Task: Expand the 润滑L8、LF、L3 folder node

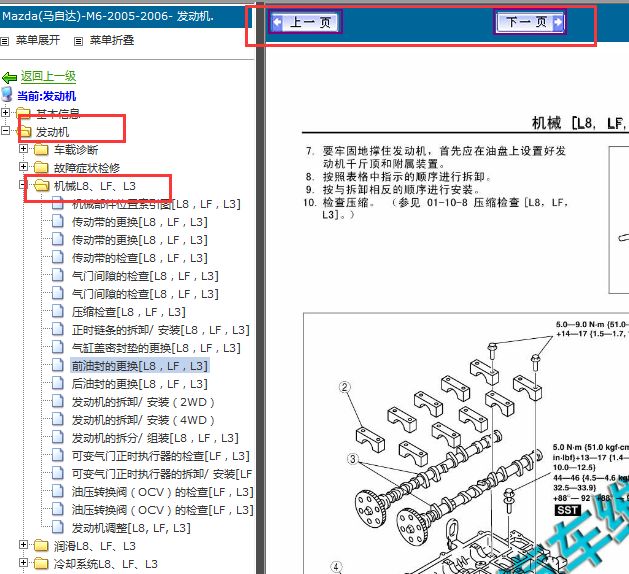Action: tap(23, 544)
